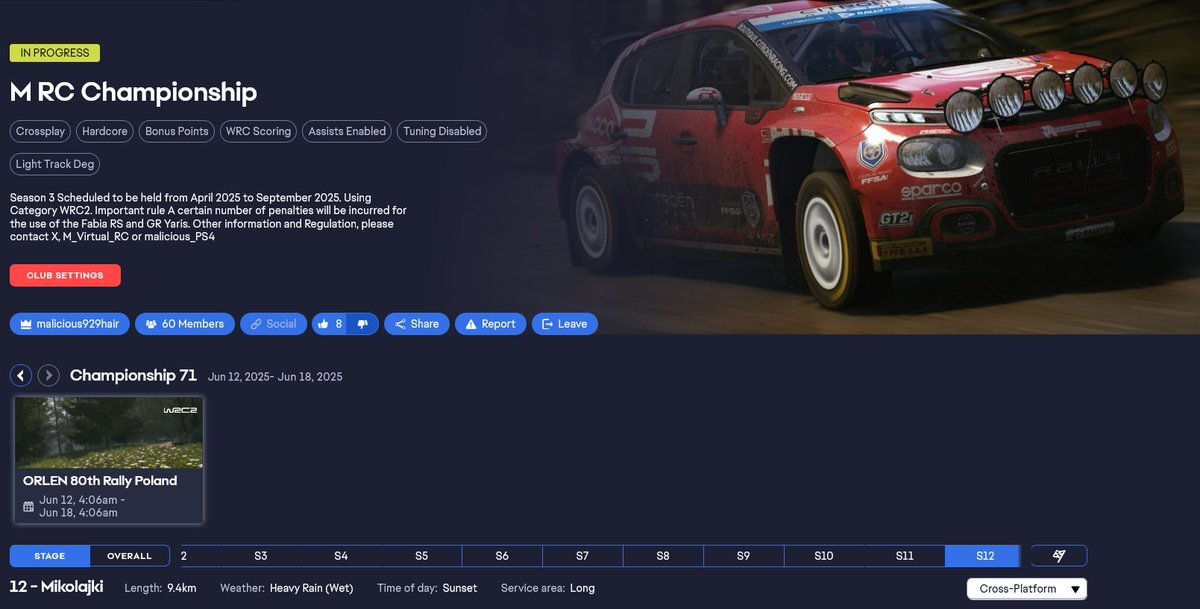The width and height of the screenshot is (1200, 609).
Task: Go to the next championship arrow
Action: pyautogui.click(x=48, y=376)
